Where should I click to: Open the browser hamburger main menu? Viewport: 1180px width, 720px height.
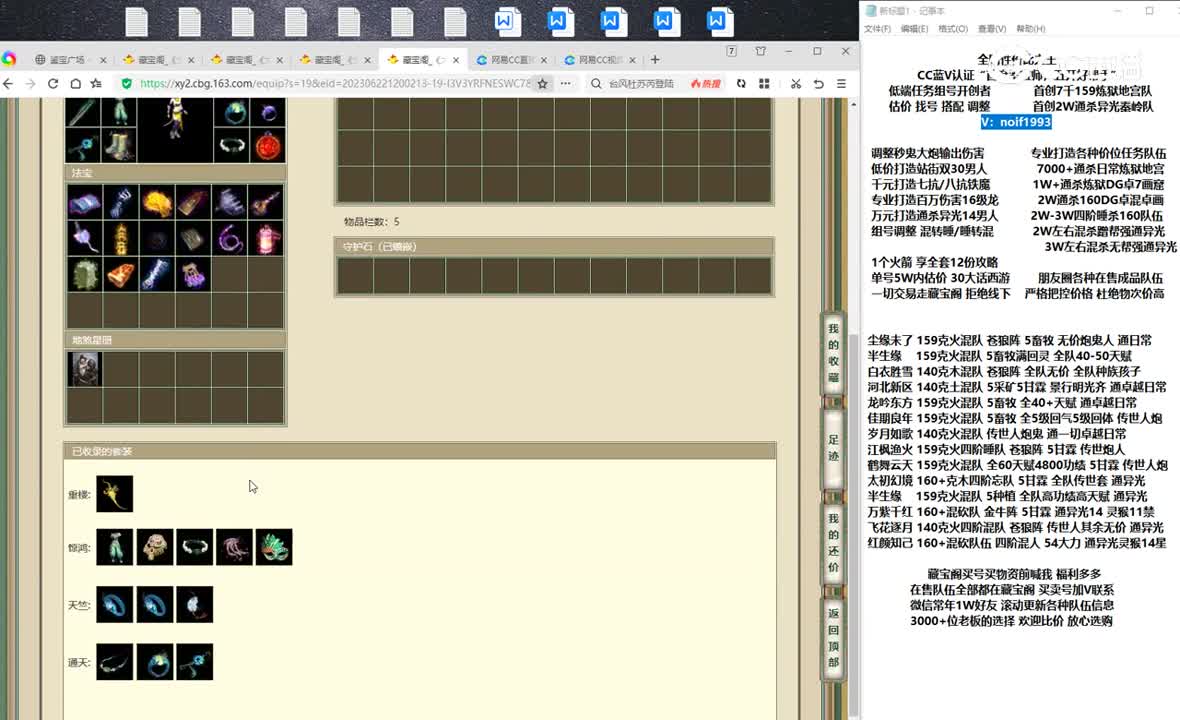(841, 84)
